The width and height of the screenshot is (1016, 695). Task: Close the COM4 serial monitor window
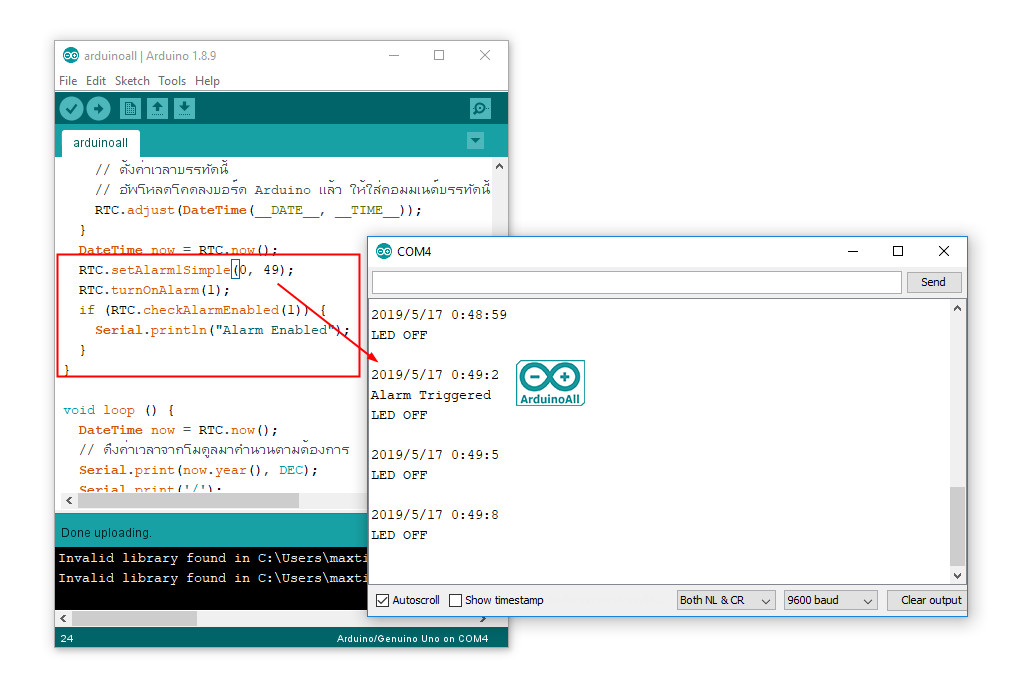(x=944, y=251)
